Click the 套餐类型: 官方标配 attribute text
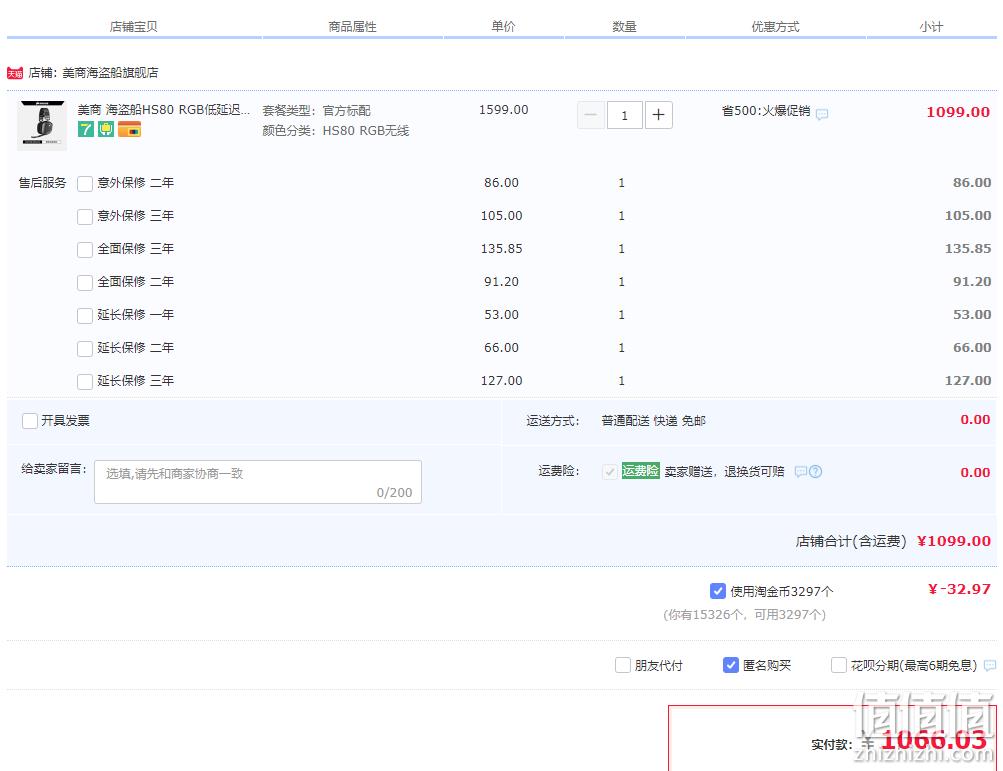This screenshot has height=771, width=1003. pyautogui.click(x=317, y=111)
